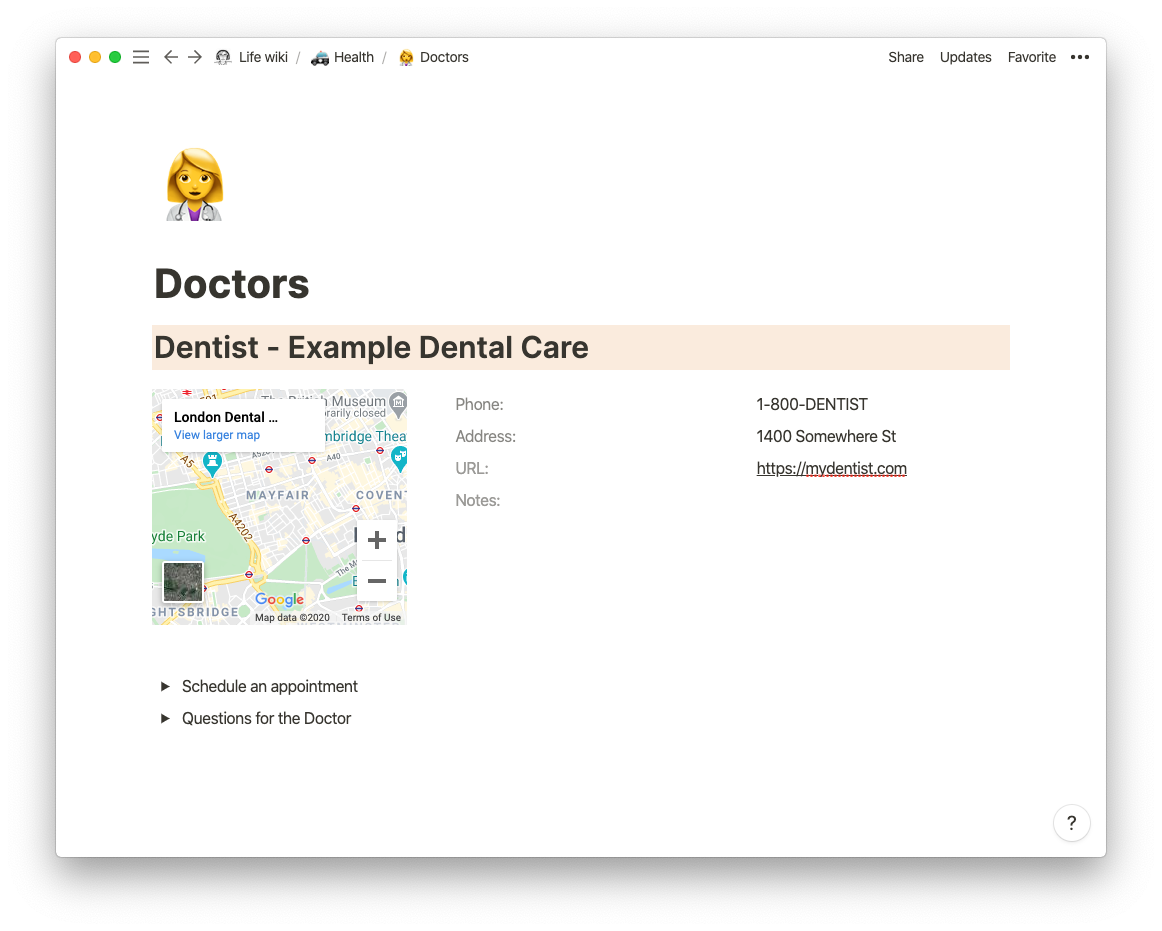This screenshot has height=931, width=1162.
Task: Click the Questions for the Doctor text
Action: [x=266, y=718]
